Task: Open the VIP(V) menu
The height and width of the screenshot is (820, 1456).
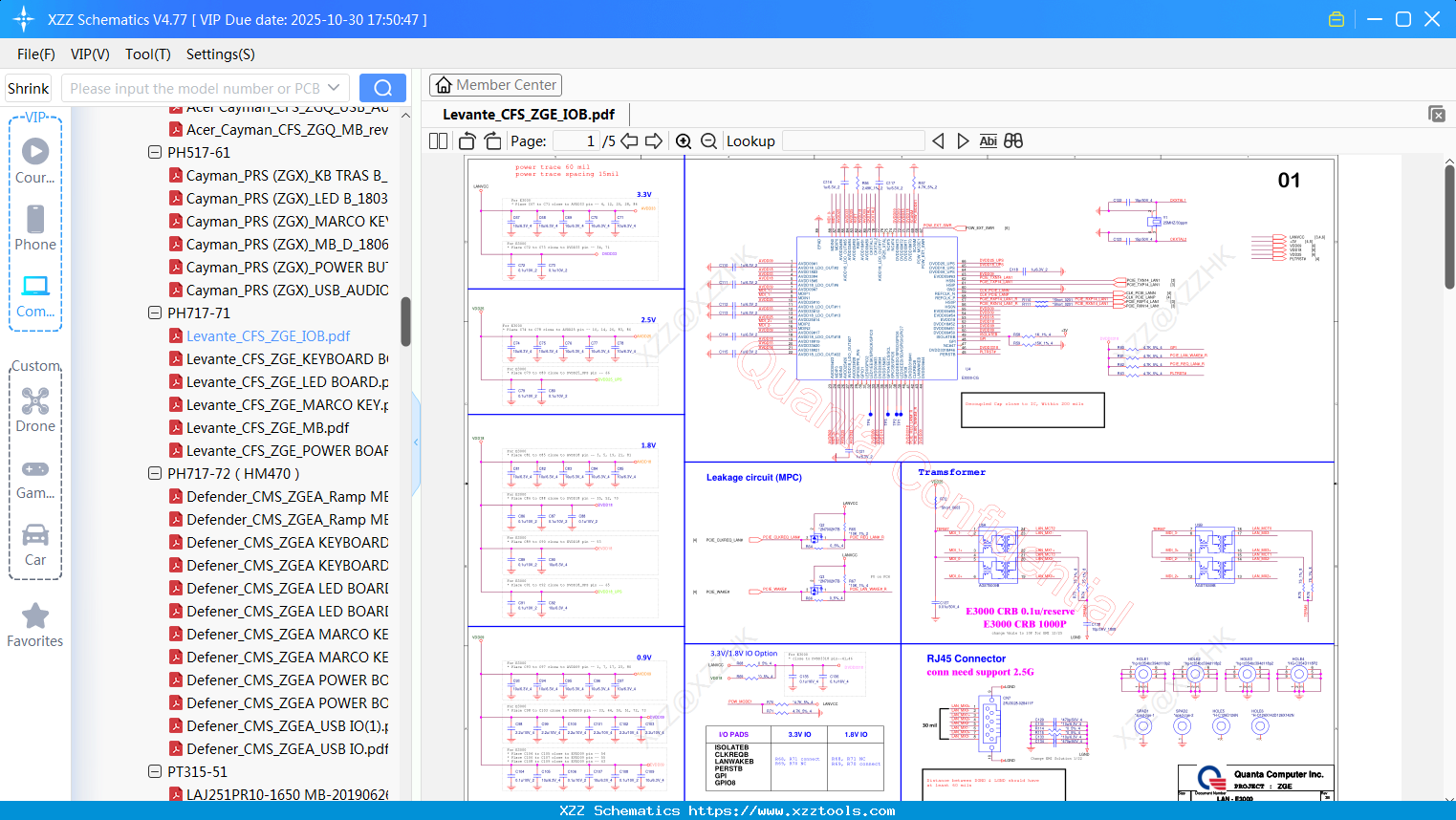Action: point(90,54)
